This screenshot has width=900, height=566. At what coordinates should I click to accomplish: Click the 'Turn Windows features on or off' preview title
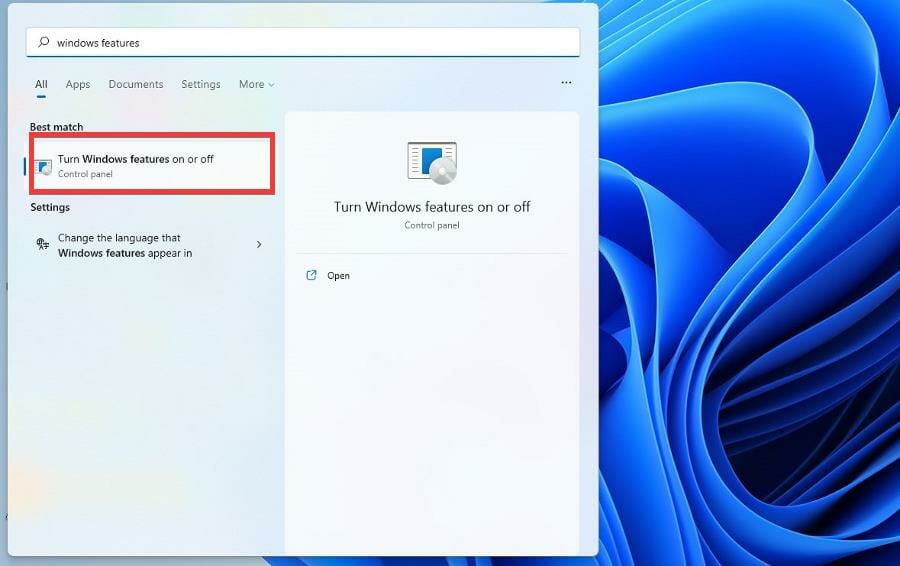432,207
